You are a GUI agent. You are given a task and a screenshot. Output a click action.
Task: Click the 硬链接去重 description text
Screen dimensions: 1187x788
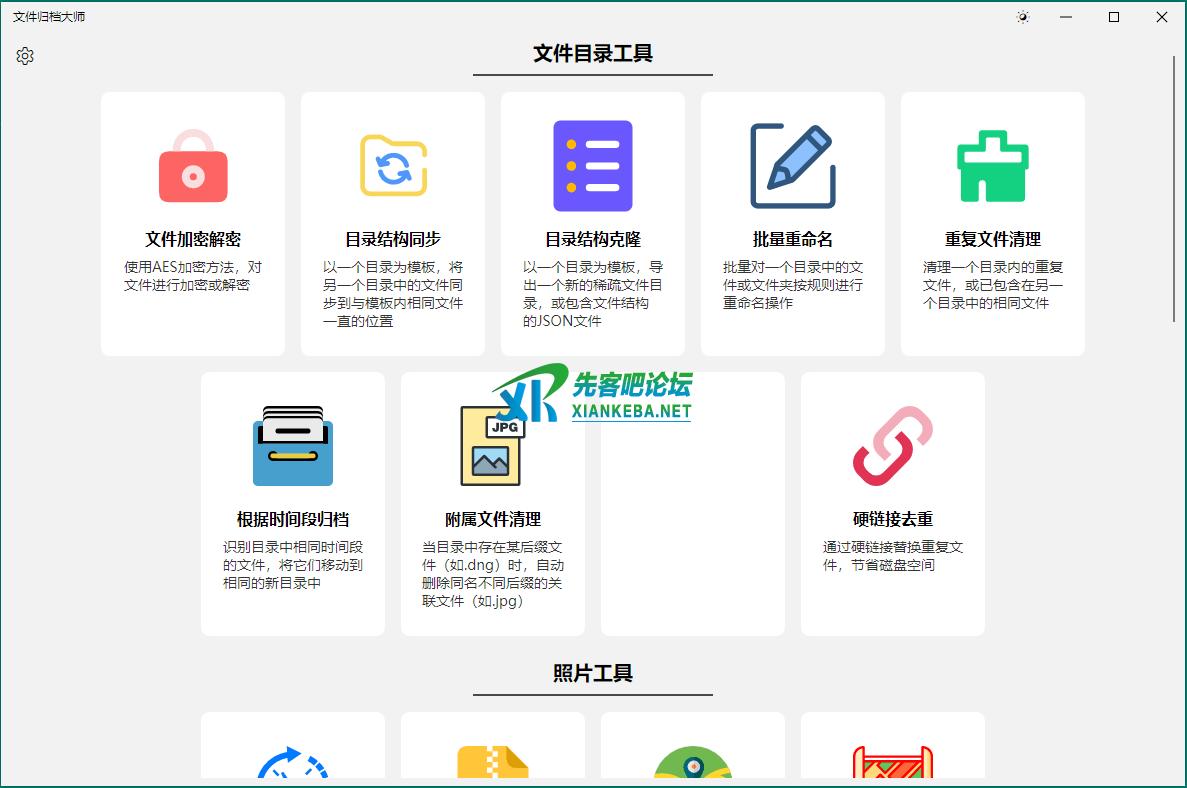click(x=893, y=556)
